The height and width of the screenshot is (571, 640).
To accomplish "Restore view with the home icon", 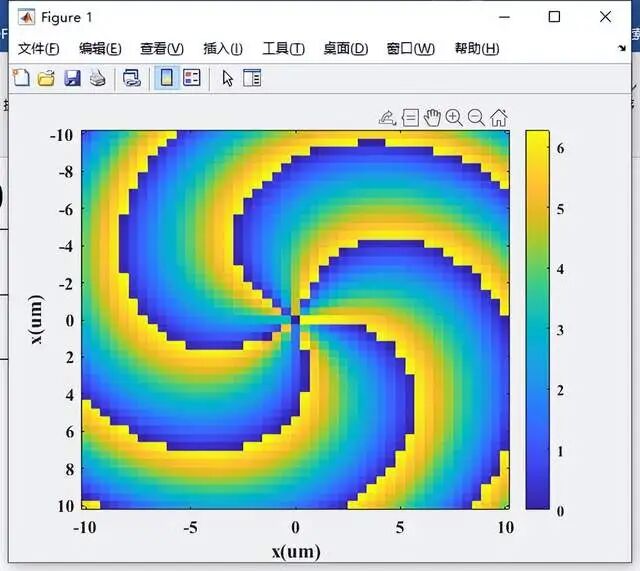I will click(498, 118).
